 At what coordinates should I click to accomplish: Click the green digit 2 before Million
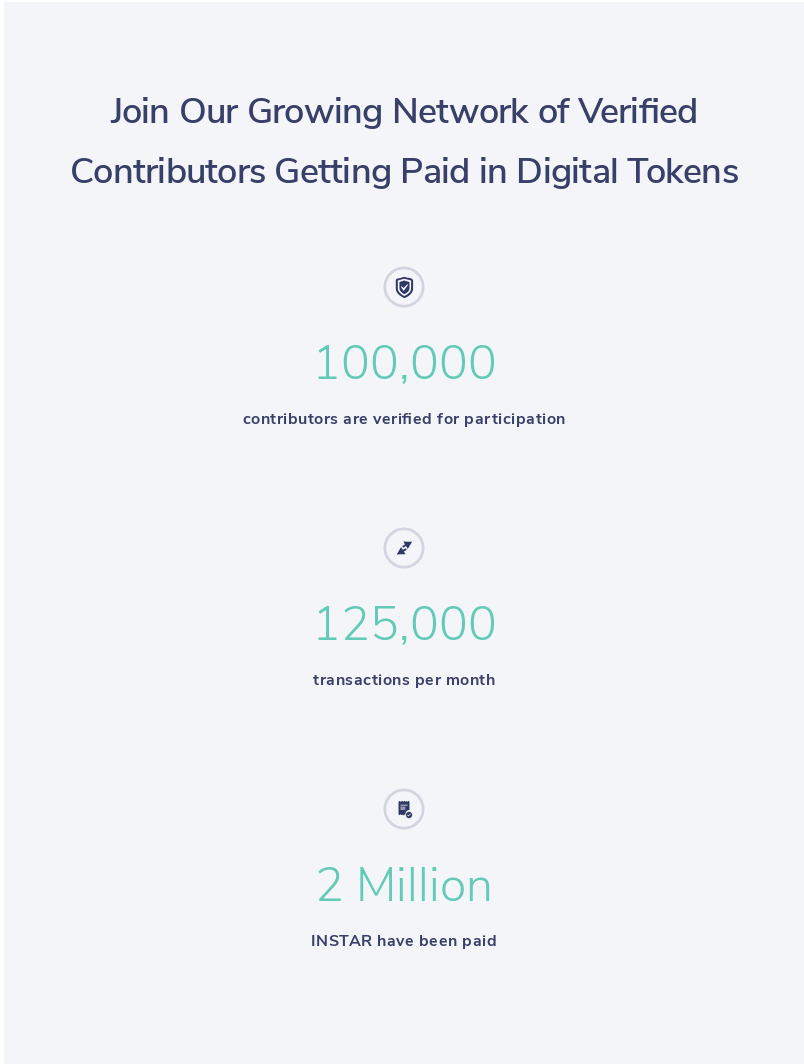[329, 885]
